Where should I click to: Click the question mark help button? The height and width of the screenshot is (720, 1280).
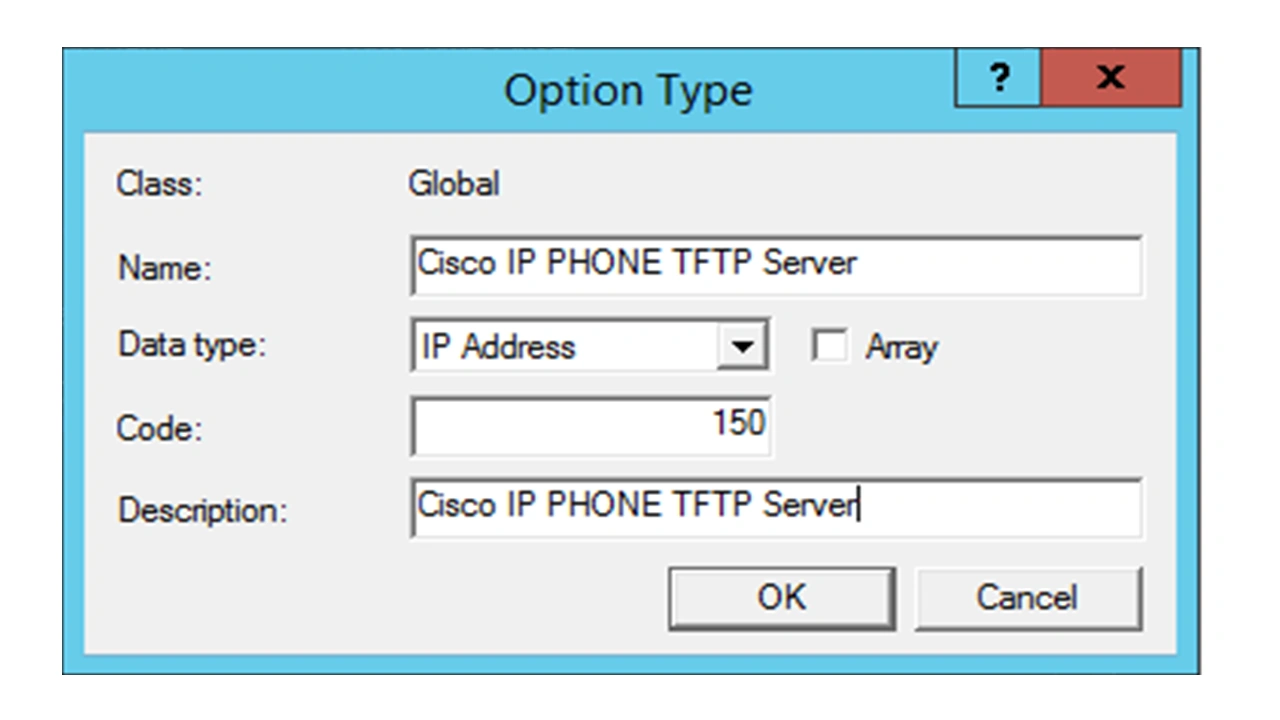pos(998,79)
